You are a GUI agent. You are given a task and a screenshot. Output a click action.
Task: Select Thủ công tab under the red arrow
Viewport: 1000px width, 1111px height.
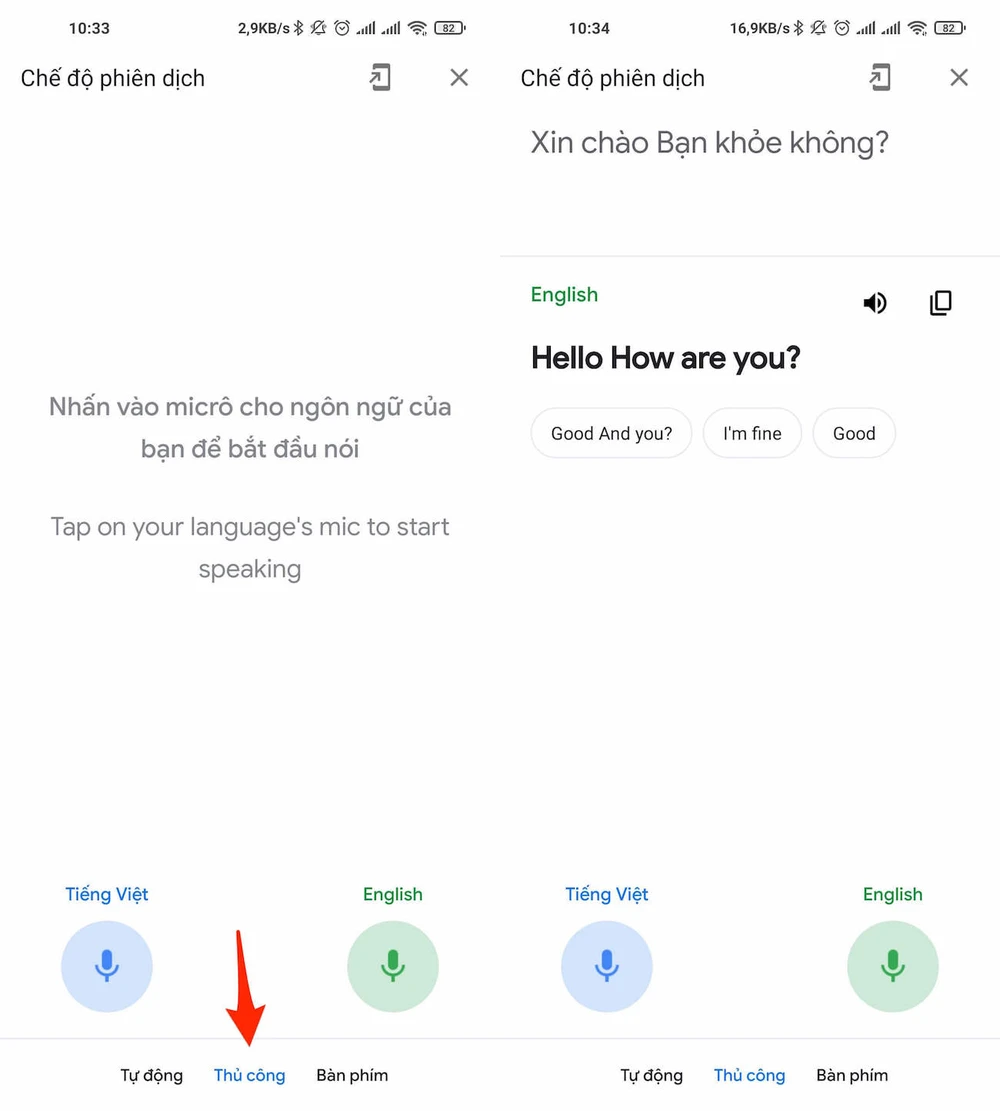pyautogui.click(x=249, y=1076)
